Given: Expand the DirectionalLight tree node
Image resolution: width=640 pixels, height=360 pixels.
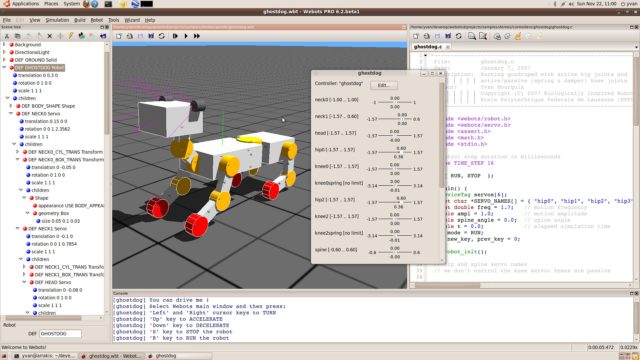Looking at the screenshot, I should click(4, 52).
